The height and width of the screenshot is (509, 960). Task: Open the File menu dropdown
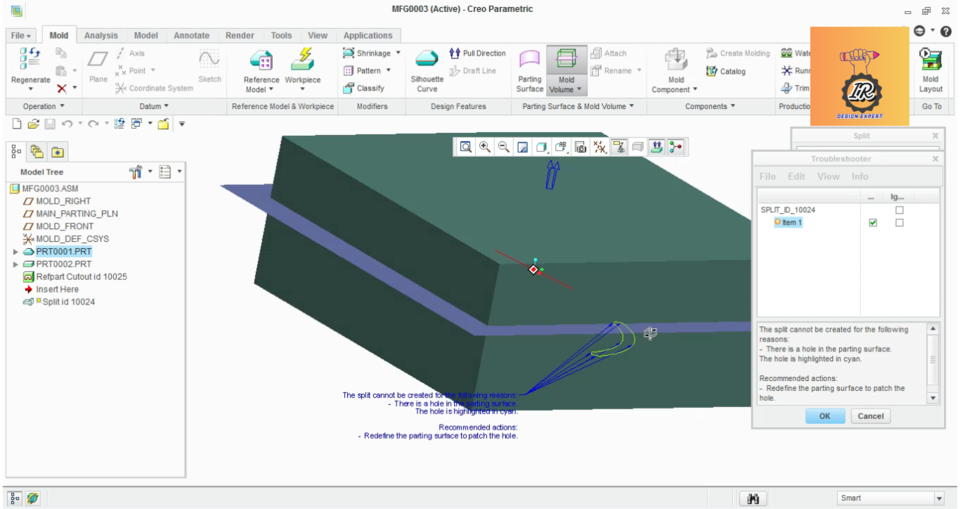click(21, 36)
